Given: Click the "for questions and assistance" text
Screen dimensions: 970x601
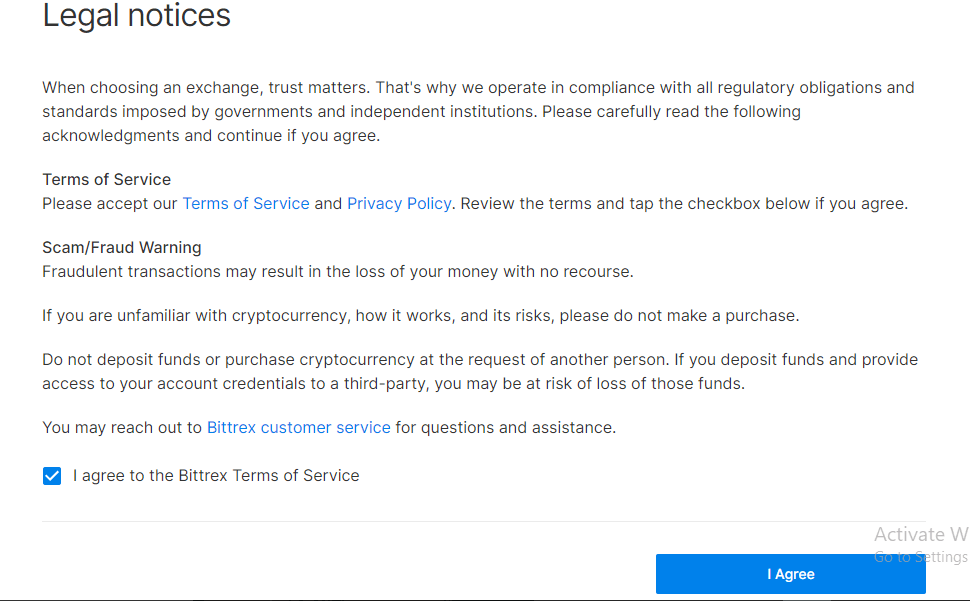Looking at the screenshot, I should click(x=506, y=428).
